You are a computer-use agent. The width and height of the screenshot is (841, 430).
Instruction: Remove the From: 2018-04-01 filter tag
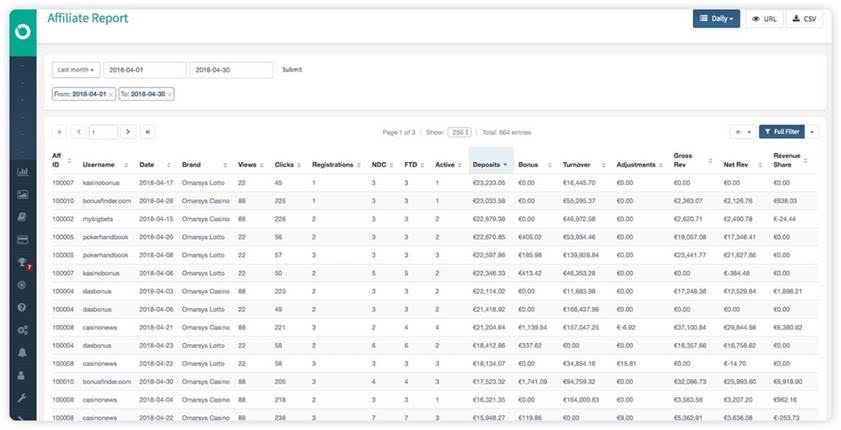tap(110, 94)
